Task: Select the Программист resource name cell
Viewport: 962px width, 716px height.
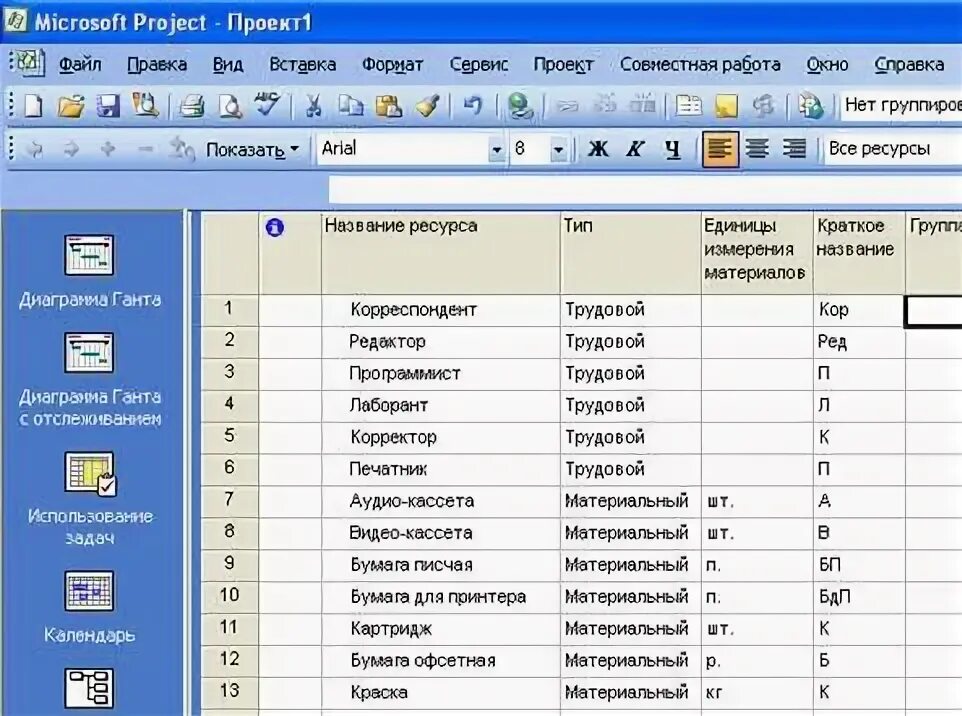Action: 441,374
